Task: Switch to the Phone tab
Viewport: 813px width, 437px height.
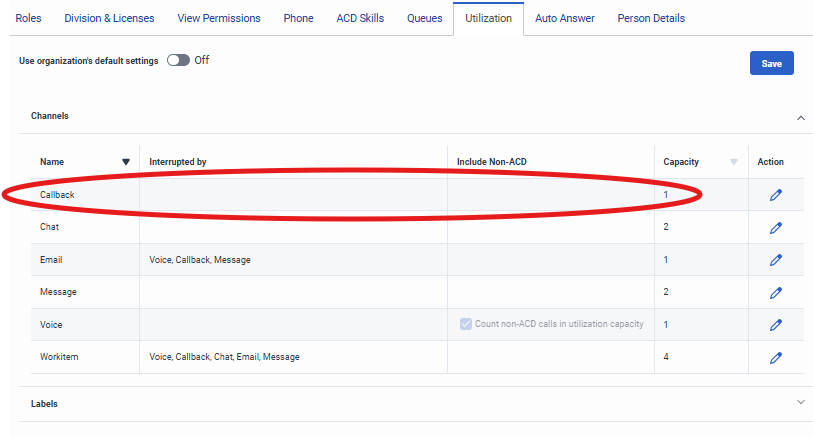Action: coord(298,18)
